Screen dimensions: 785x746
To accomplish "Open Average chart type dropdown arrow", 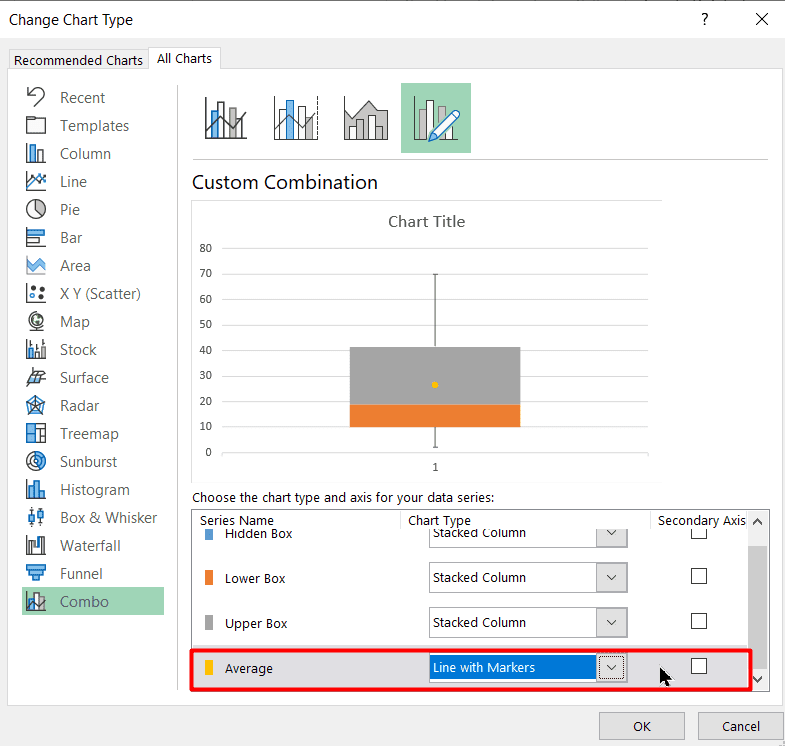I will tap(611, 667).
